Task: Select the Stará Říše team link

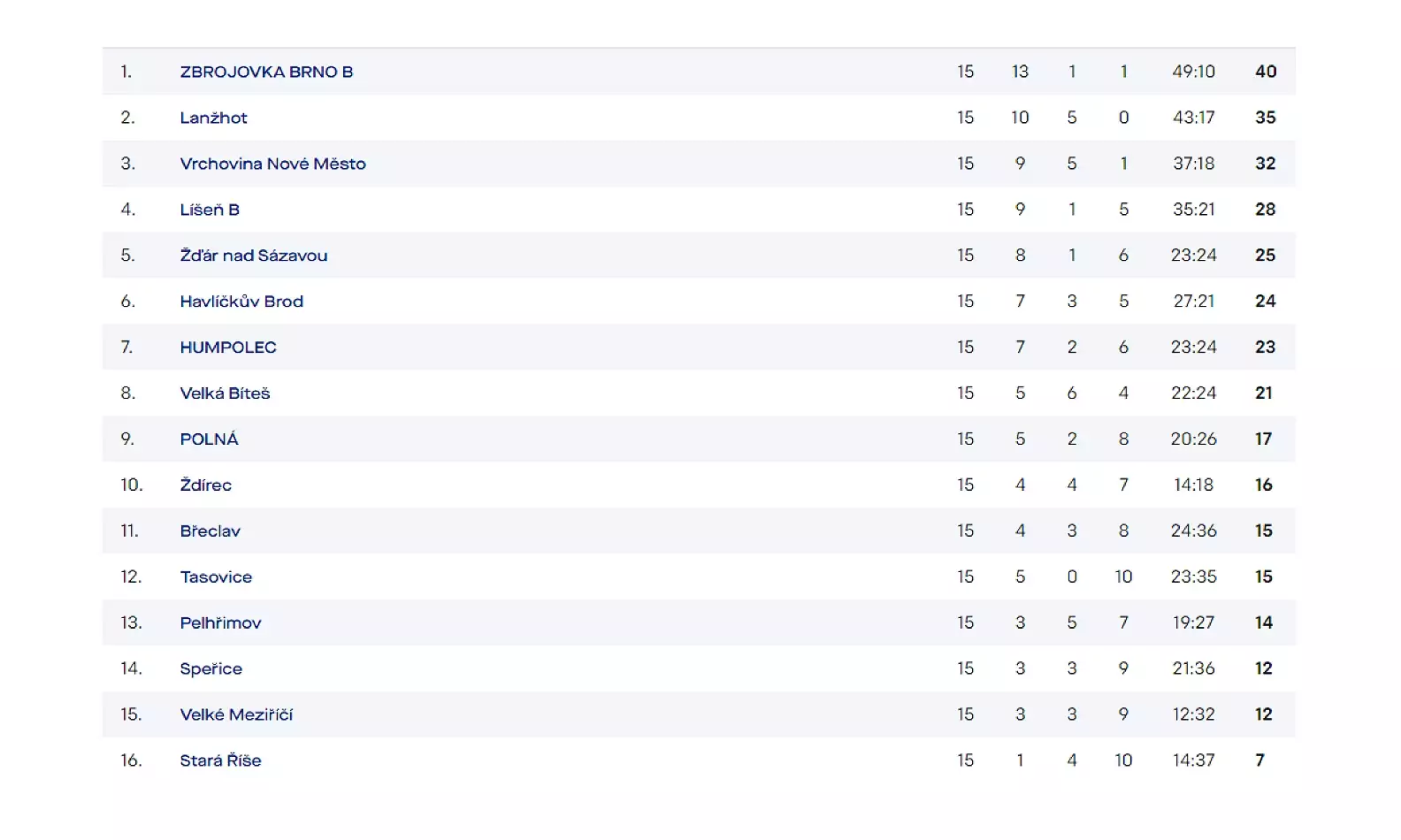Action: [x=220, y=760]
